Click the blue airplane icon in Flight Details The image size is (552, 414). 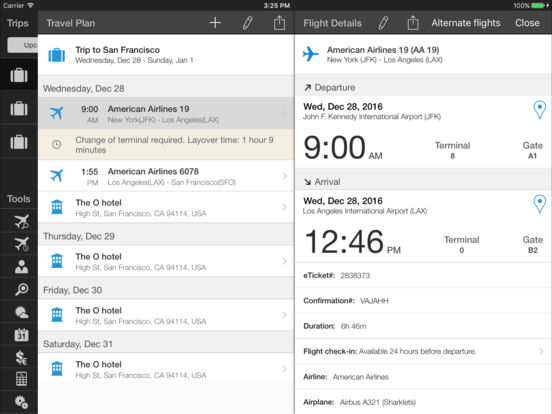tap(310, 54)
